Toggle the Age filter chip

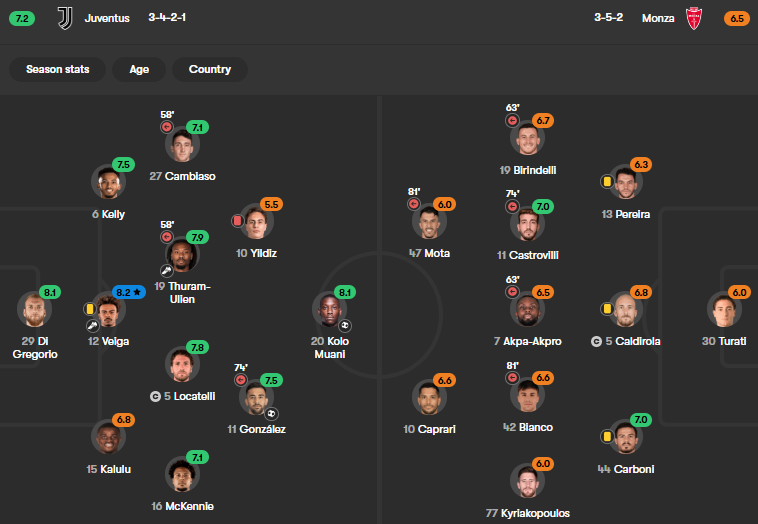pos(139,69)
